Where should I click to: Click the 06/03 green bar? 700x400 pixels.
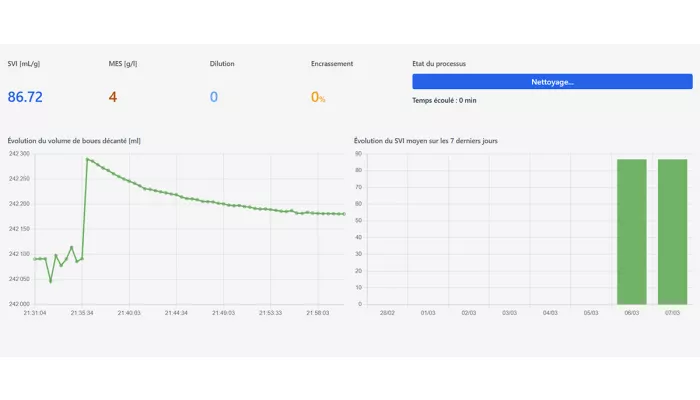coord(632,232)
